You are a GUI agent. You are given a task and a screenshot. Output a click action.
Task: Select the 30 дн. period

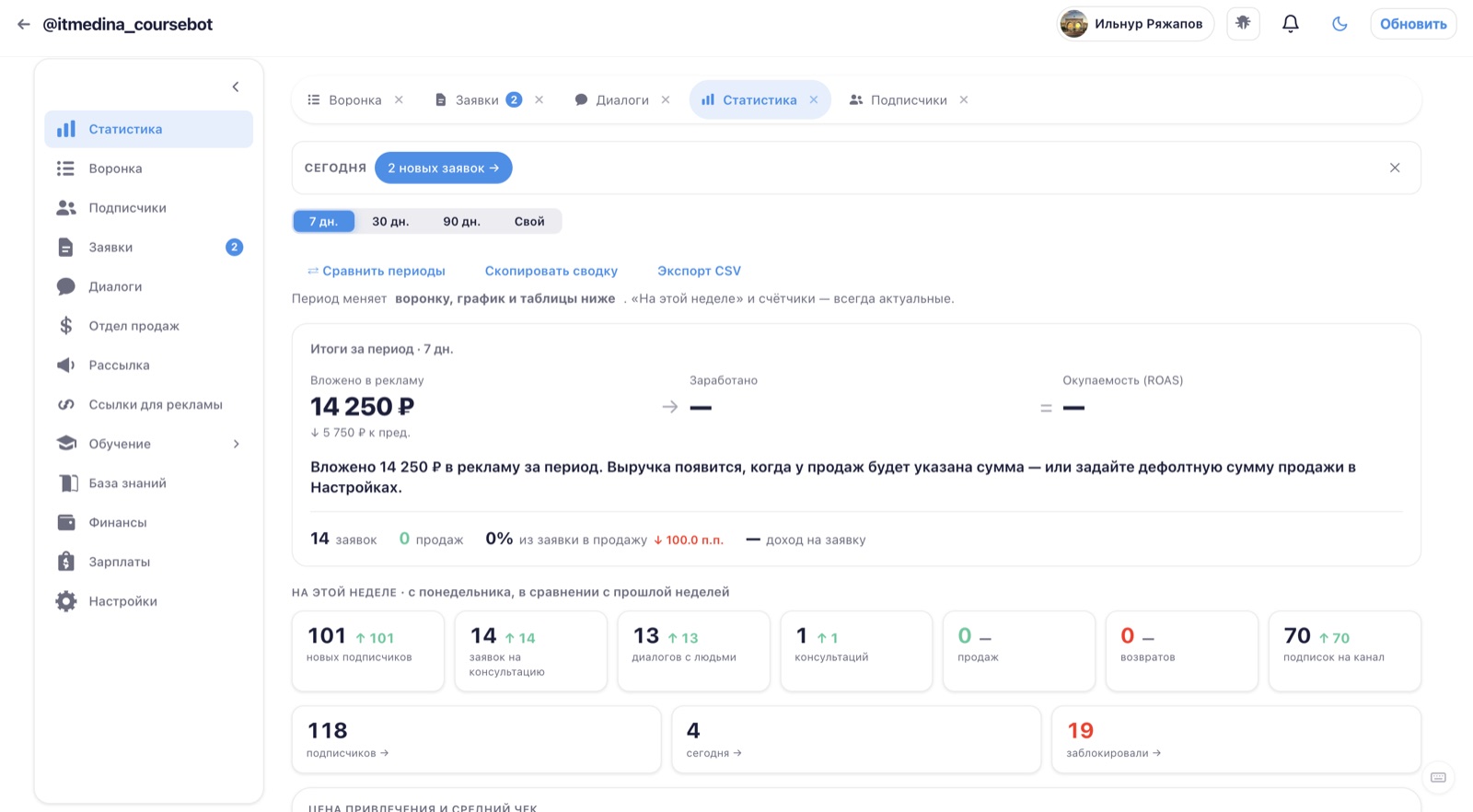tap(390, 221)
